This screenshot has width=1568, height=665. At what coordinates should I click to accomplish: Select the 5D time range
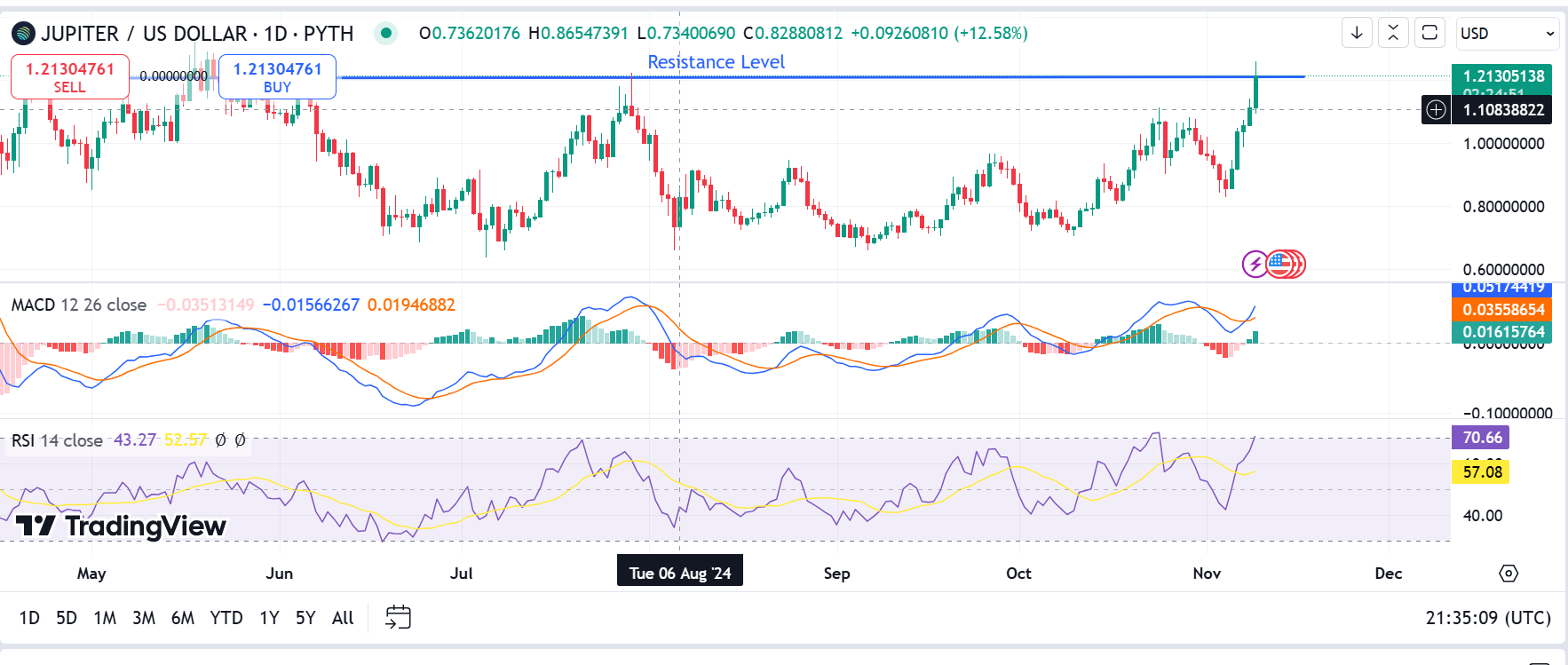[67, 618]
